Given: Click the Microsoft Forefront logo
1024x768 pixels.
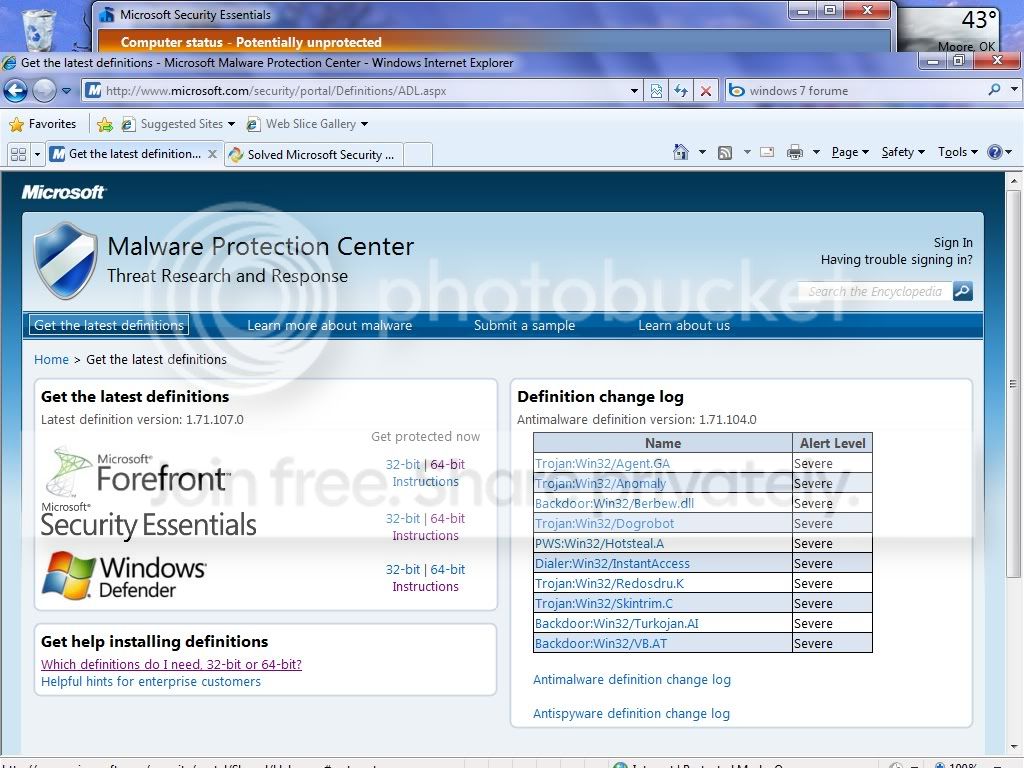Looking at the screenshot, I should [x=138, y=471].
